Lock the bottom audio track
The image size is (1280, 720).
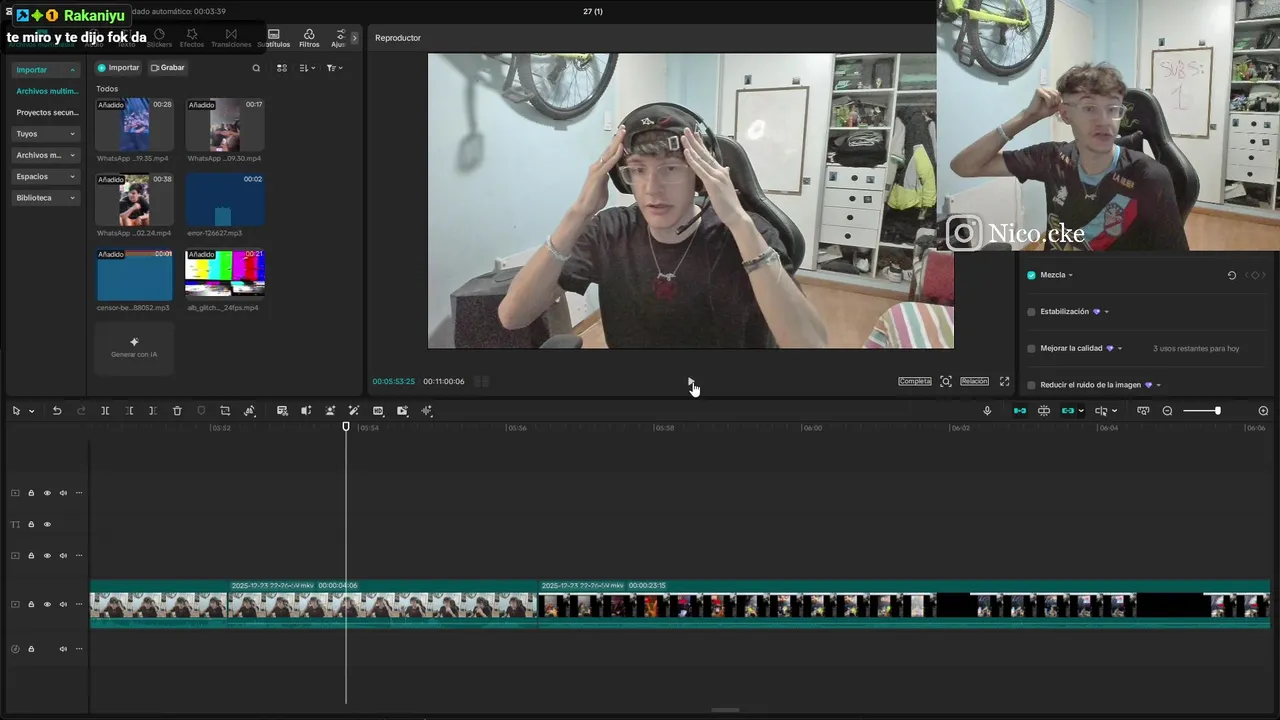tap(31, 649)
